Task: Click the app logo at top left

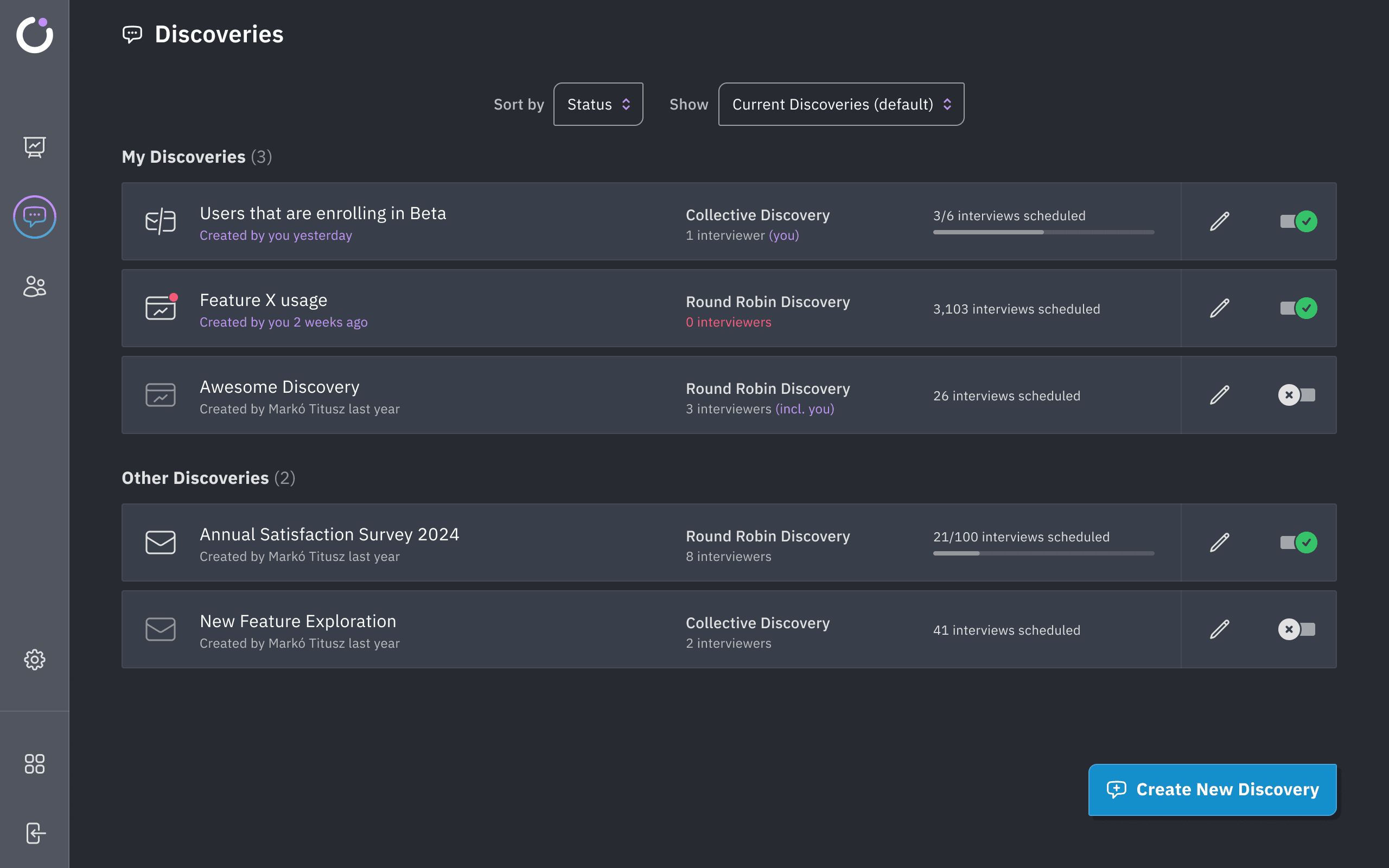Action: (x=34, y=34)
